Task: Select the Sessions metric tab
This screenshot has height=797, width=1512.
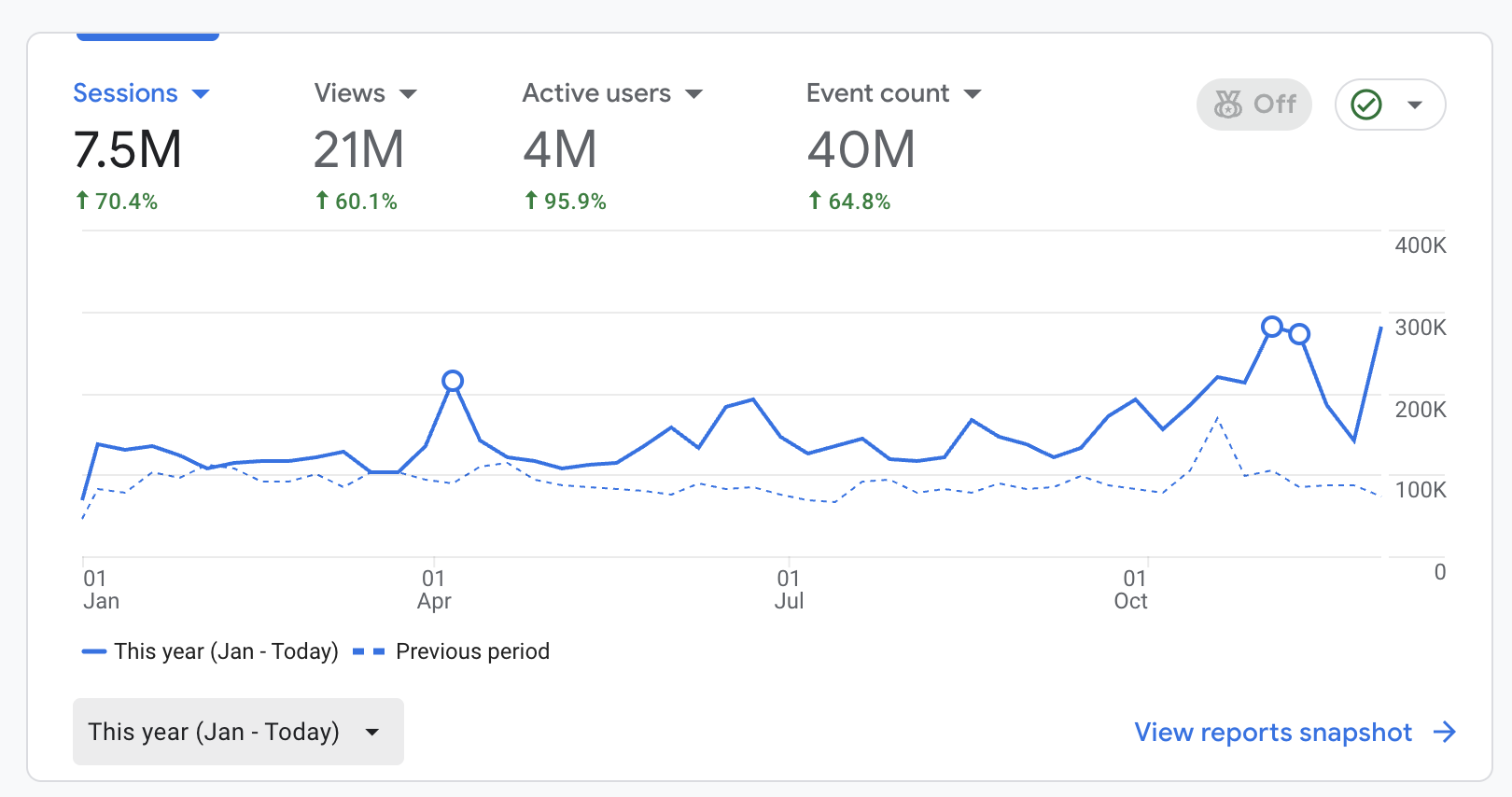Action: [x=125, y=93]
